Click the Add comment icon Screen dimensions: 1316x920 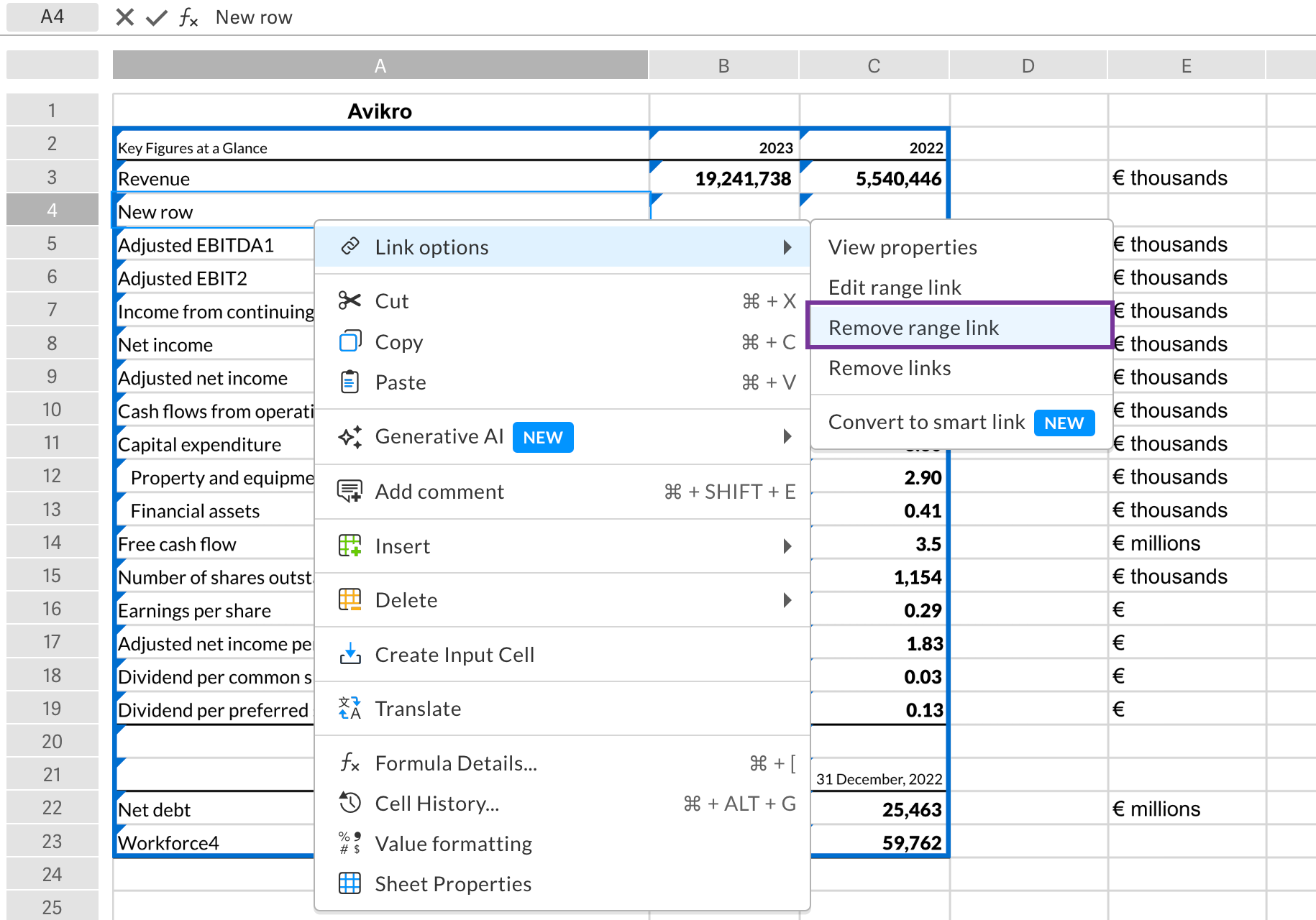point(350,491)
